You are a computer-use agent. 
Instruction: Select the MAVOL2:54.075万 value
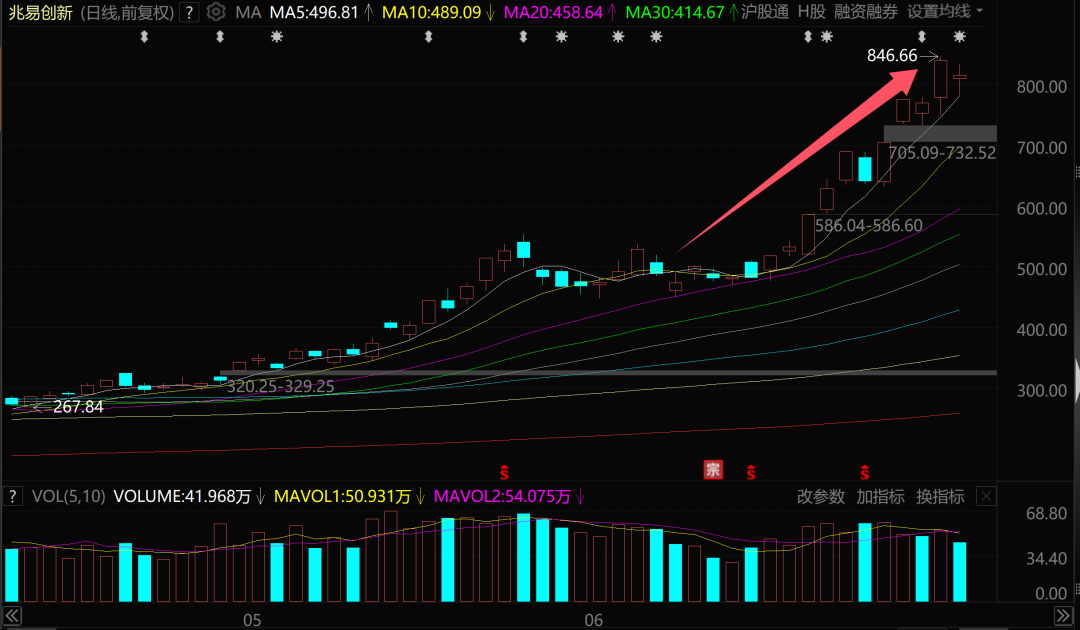[502, 496]
